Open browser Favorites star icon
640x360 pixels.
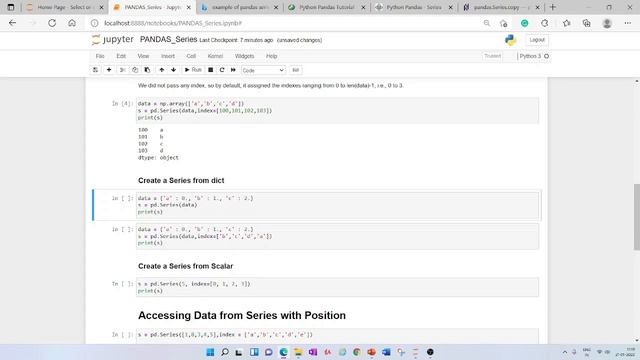567,23
